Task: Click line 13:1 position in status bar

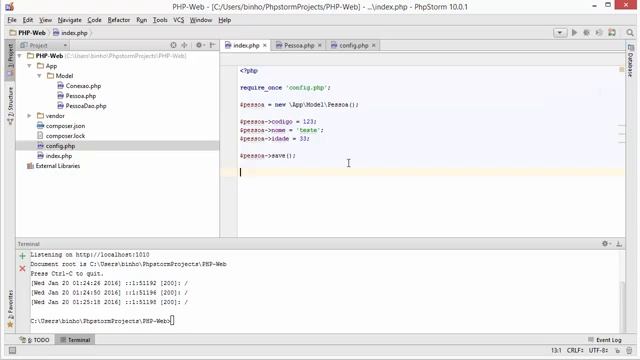Action: [556, 350]
